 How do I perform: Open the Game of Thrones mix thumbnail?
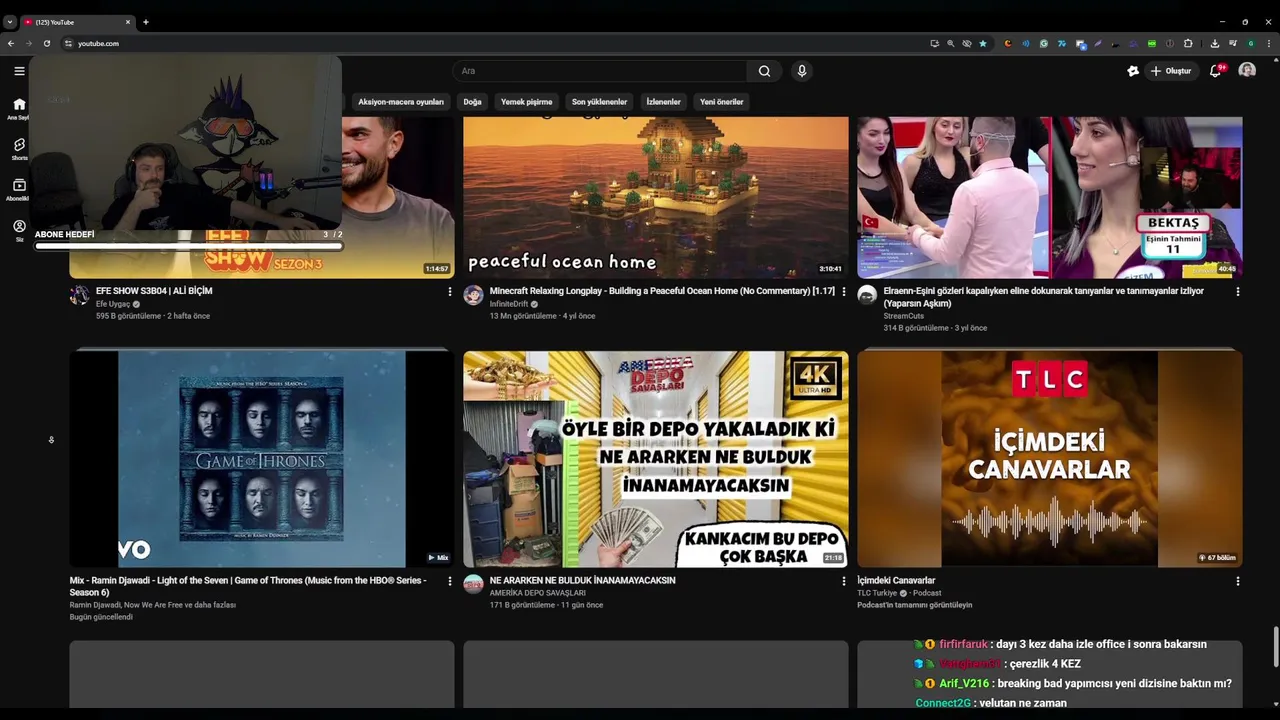[262, 459]
